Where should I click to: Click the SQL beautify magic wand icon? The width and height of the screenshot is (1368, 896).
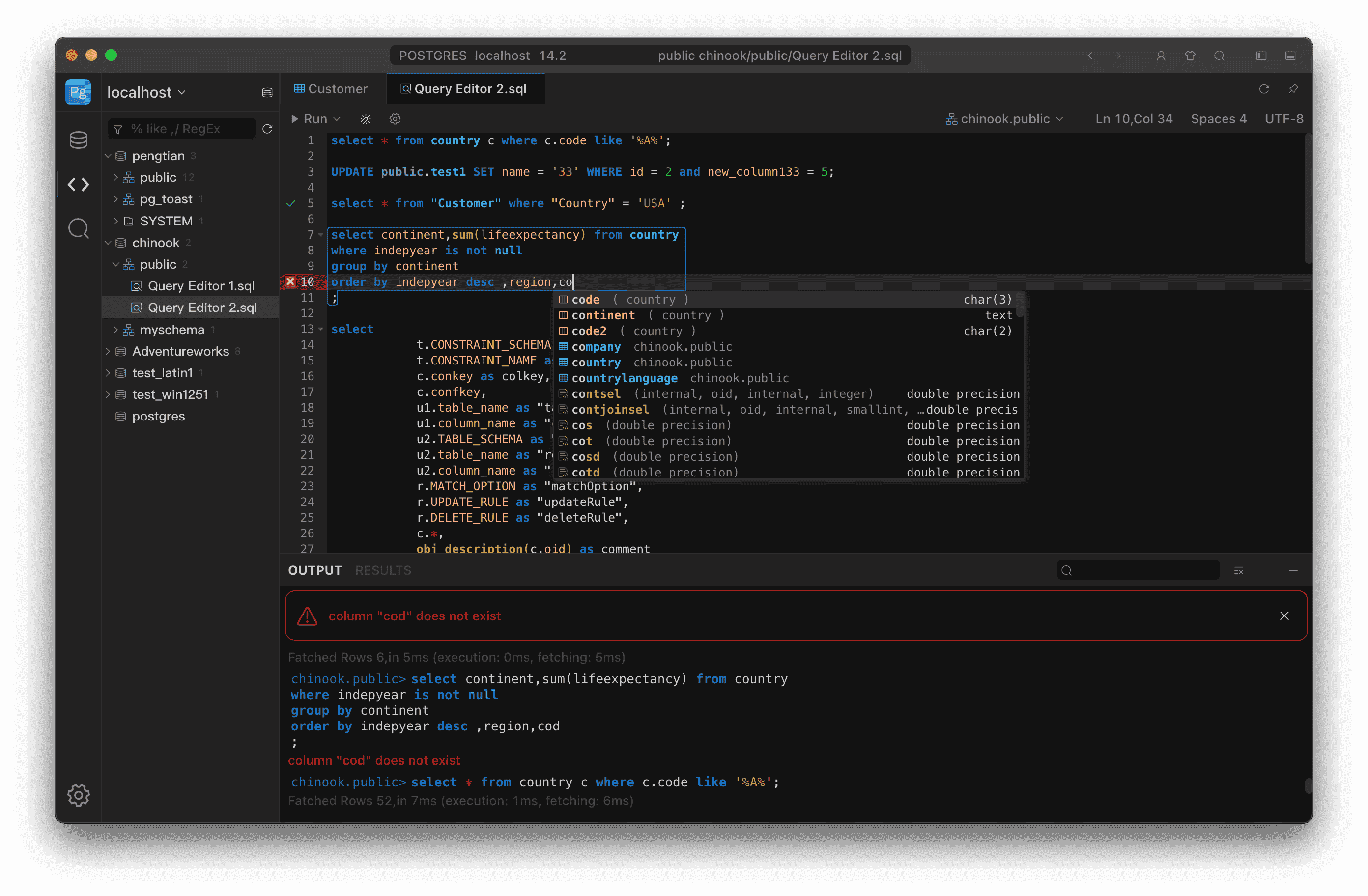[366, 119]
